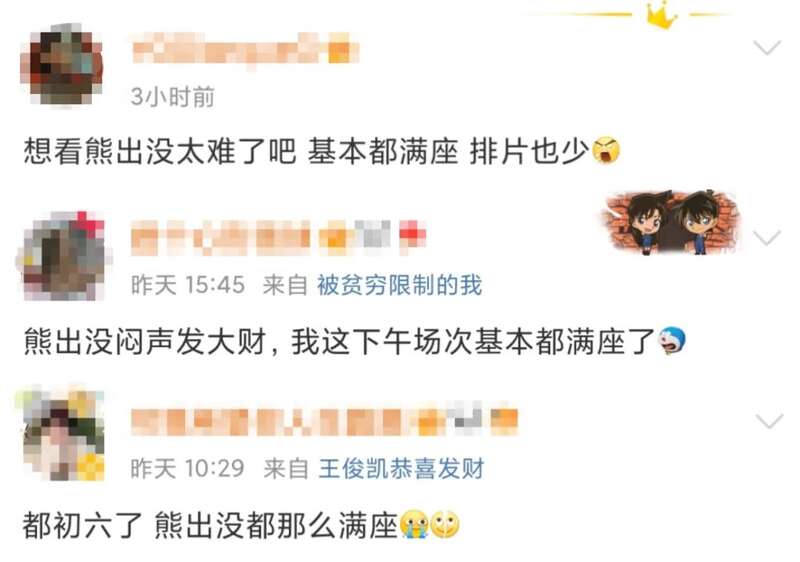Viewport: 800px width, 562px height.
Task: Click the crying emoji in third post
Action: pyautogui.click(x=414, y=525)
